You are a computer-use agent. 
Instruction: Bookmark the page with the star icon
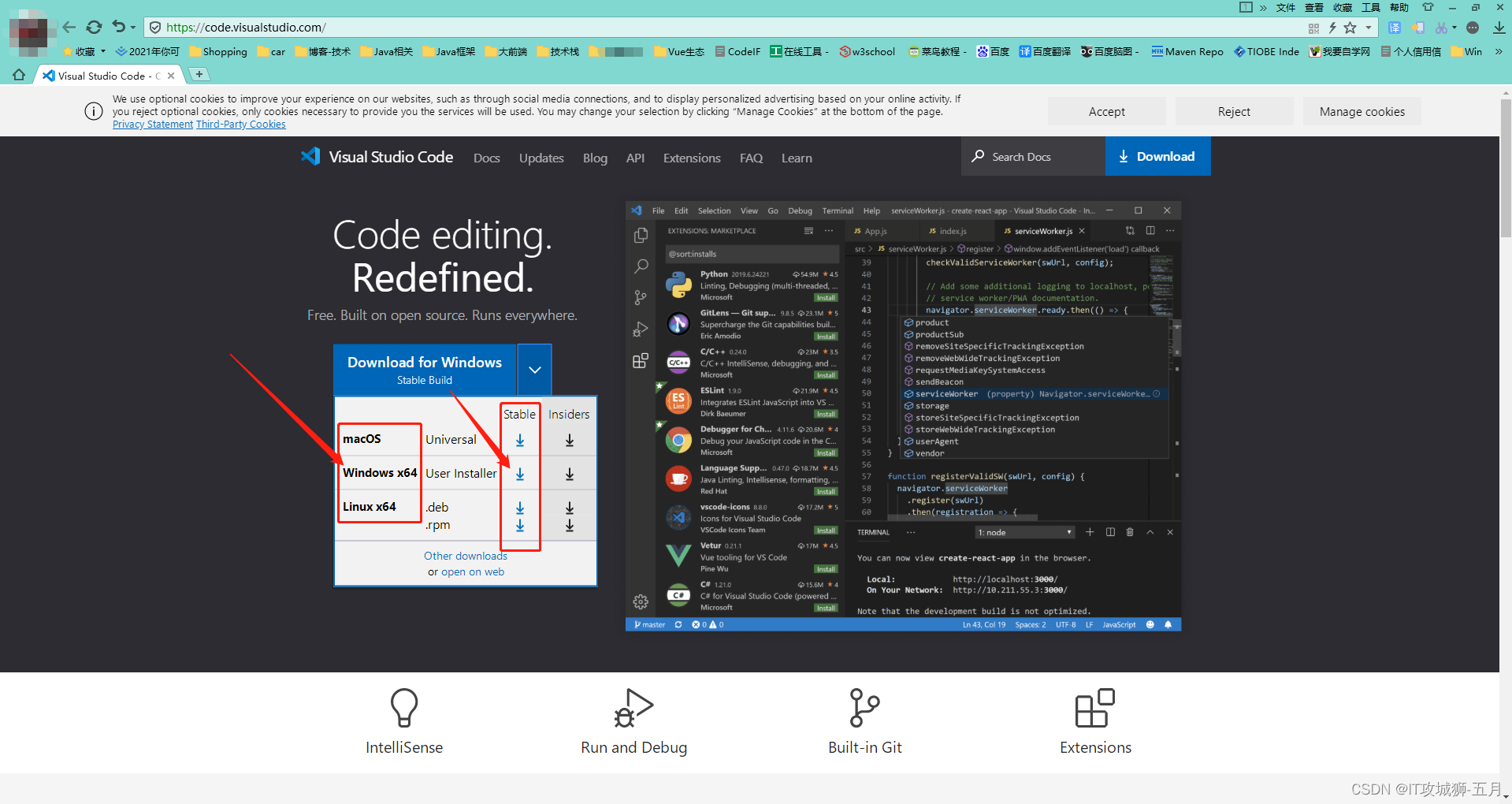point(1350,28)
